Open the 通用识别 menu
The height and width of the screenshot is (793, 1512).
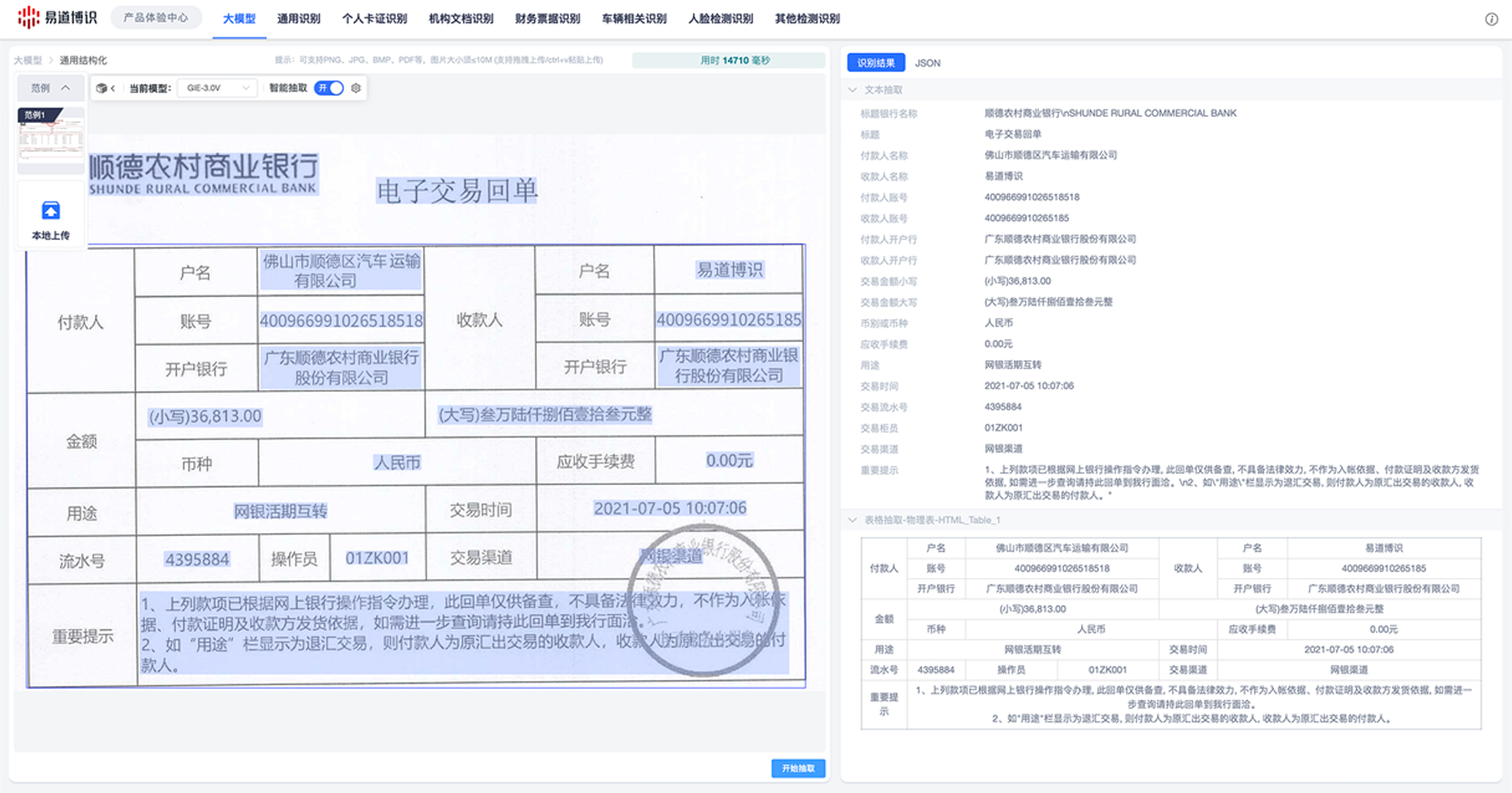click(x=299, y=18)
